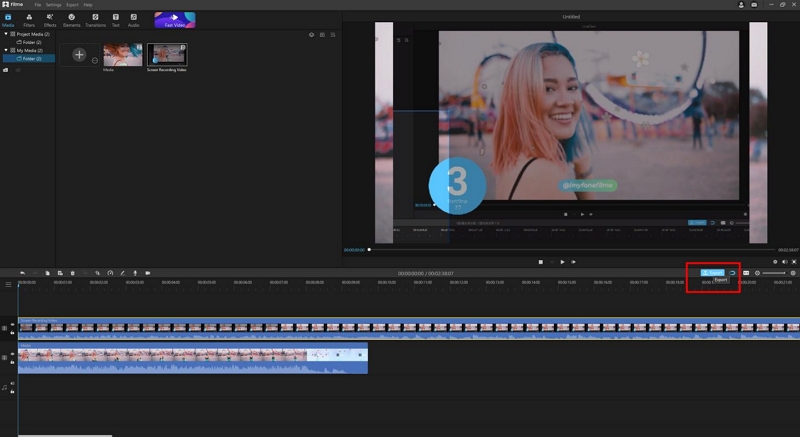
Task: Click the Paste icon in timeline toolbar
Action: click(x=60, y=273)
